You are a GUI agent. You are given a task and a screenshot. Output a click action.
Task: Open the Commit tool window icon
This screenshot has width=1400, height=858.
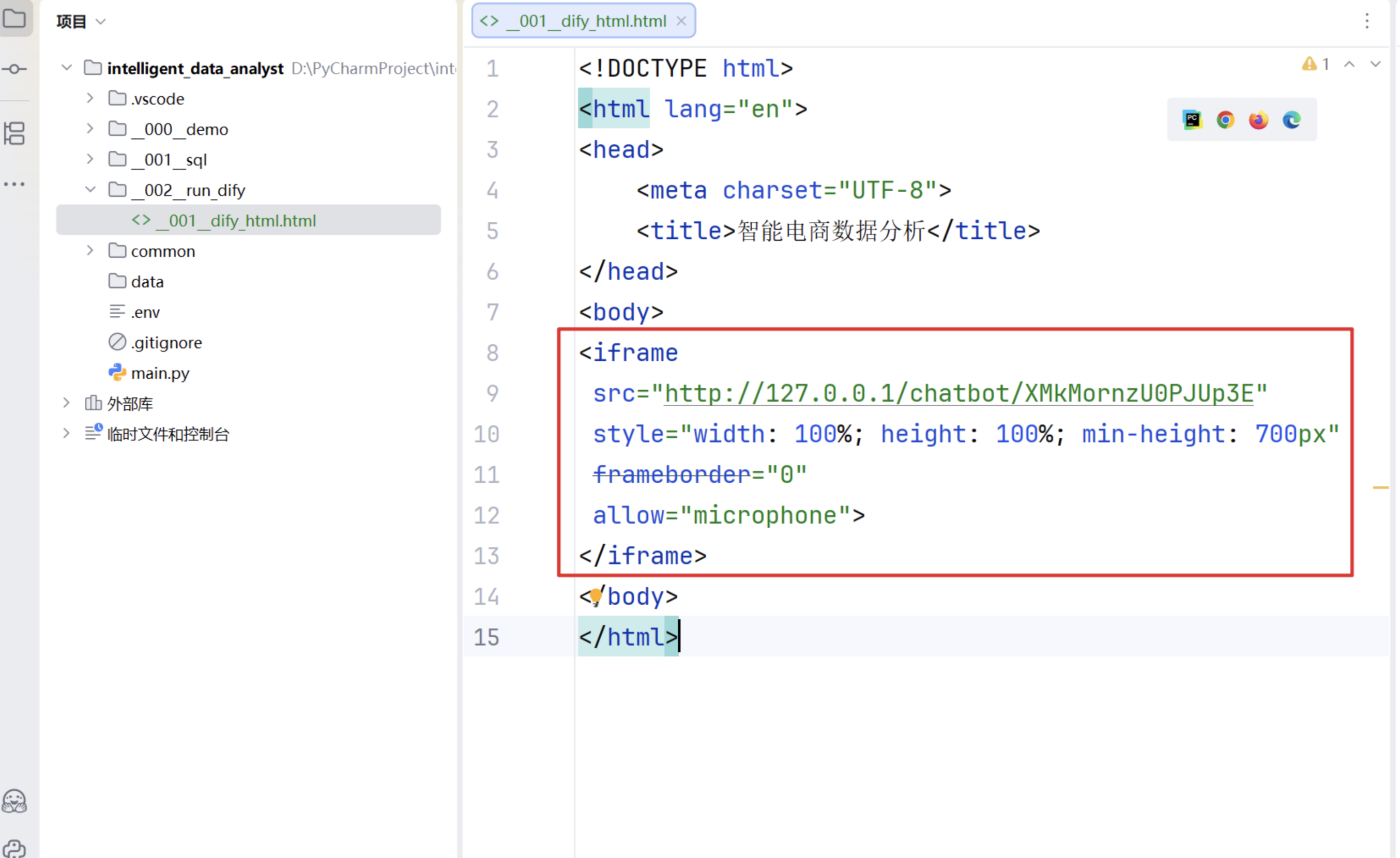14,69
